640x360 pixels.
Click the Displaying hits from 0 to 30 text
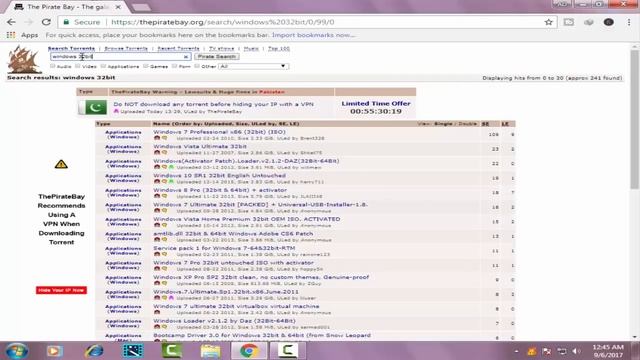point(552,78)
